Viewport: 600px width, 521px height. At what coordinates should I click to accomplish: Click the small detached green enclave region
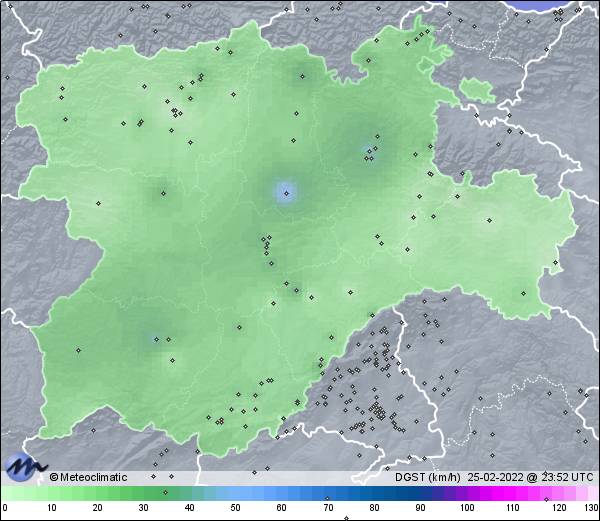click(477, 90)
